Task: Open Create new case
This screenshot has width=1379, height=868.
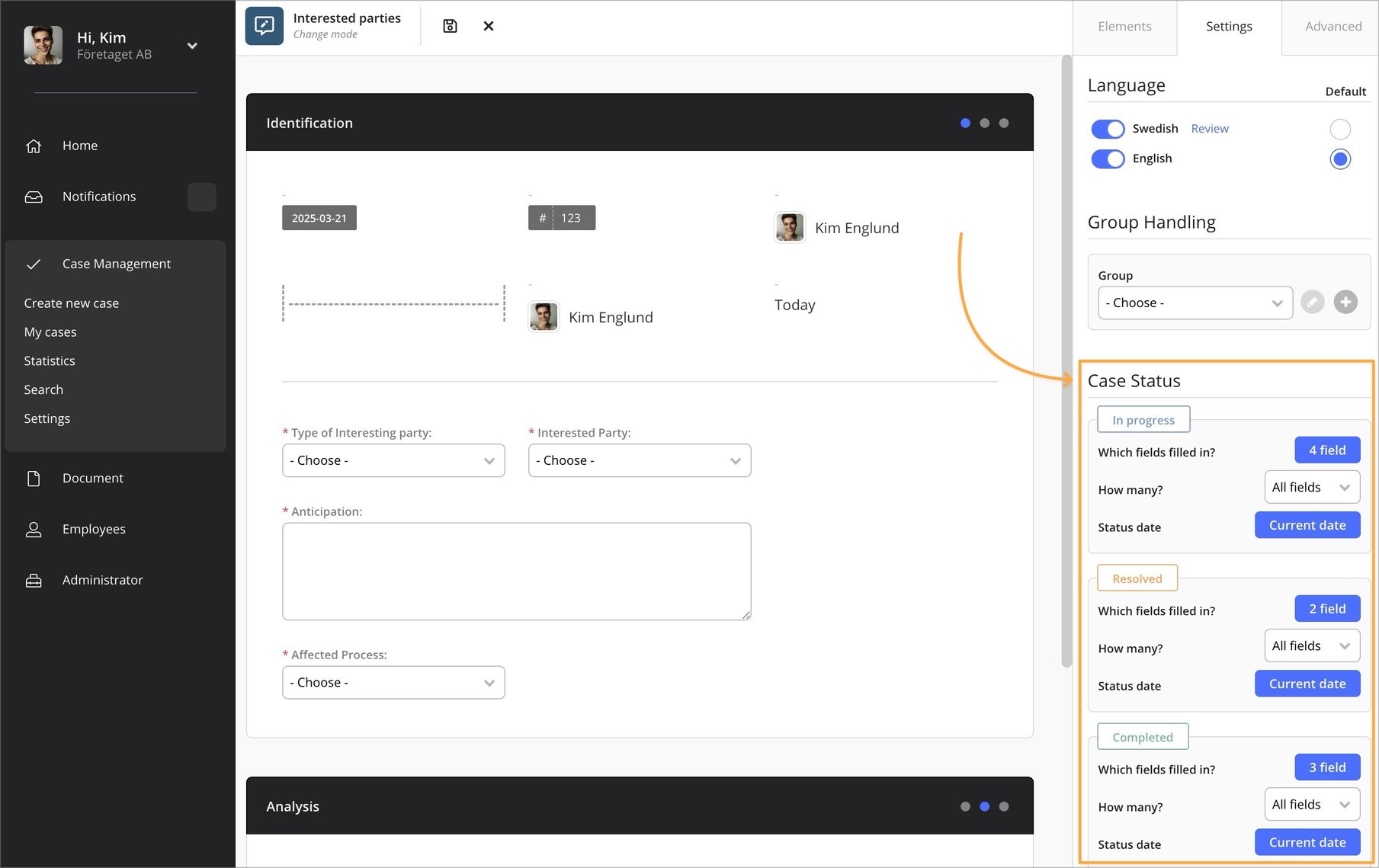Action: [72, 303]
